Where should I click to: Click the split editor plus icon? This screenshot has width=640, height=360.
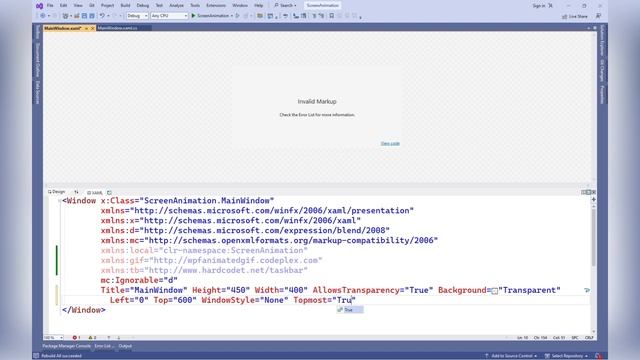coord(593,199)
